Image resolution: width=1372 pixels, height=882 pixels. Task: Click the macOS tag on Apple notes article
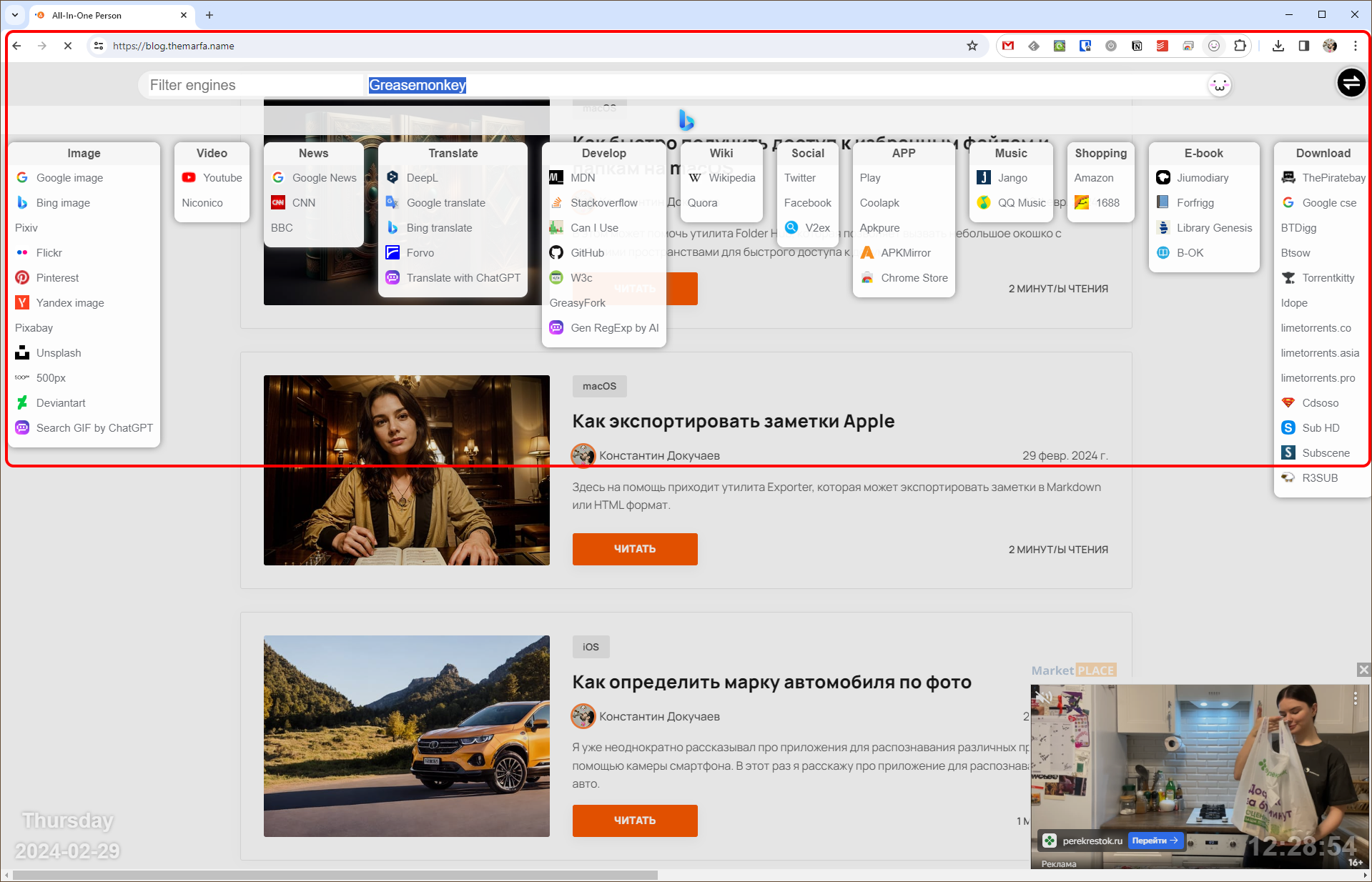tap(599, 386)
